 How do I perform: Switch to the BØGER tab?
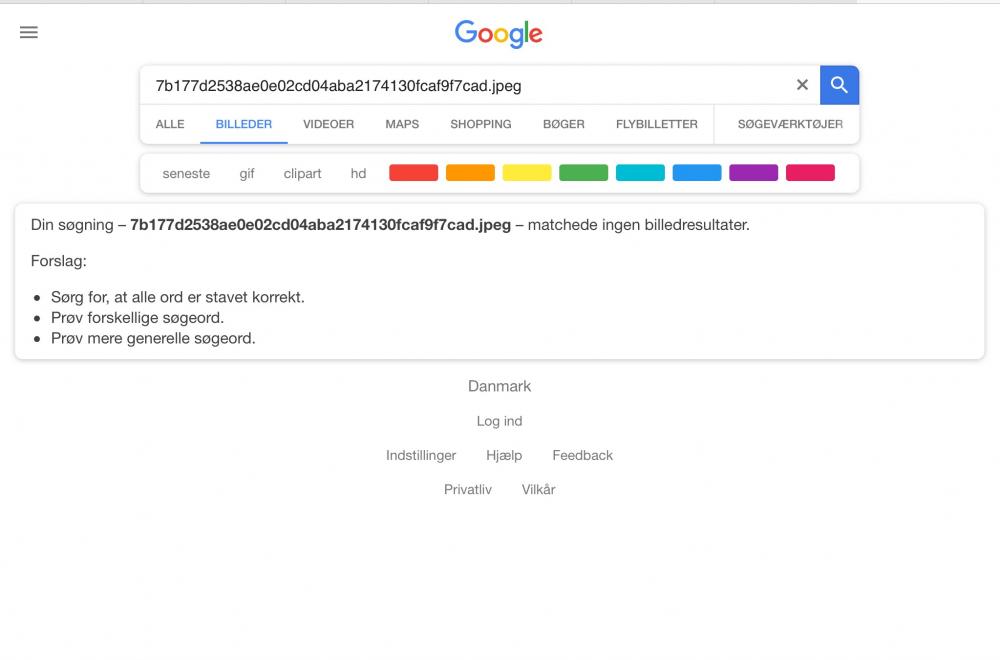(564, 124)
